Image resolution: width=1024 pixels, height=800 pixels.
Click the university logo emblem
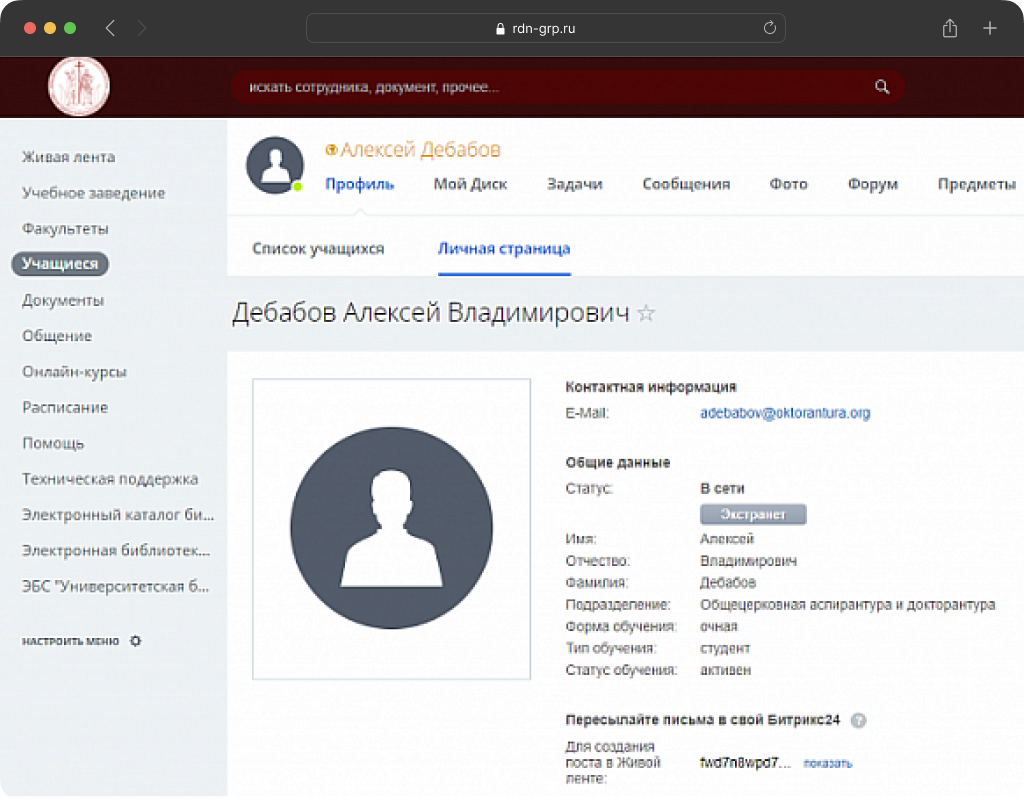coord(79,86)
